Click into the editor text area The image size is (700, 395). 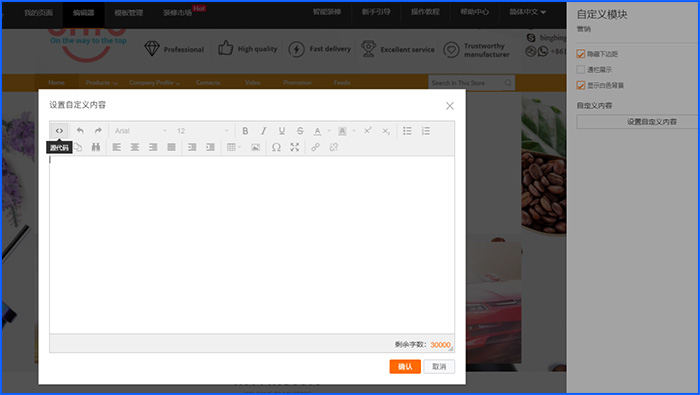pyautogui.click(x=252, y=245)
